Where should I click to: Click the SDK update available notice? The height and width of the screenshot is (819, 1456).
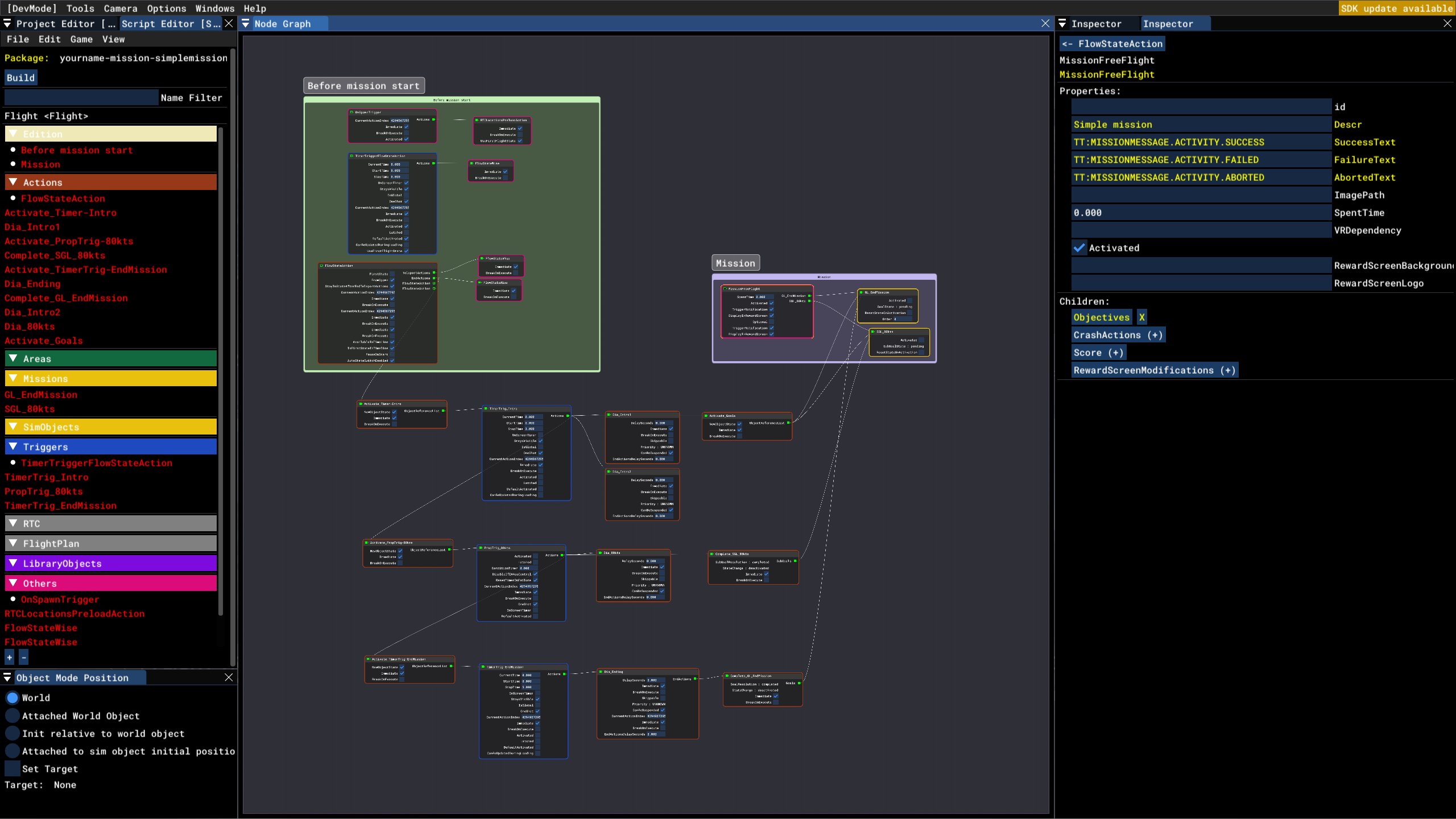(1397, 8)
